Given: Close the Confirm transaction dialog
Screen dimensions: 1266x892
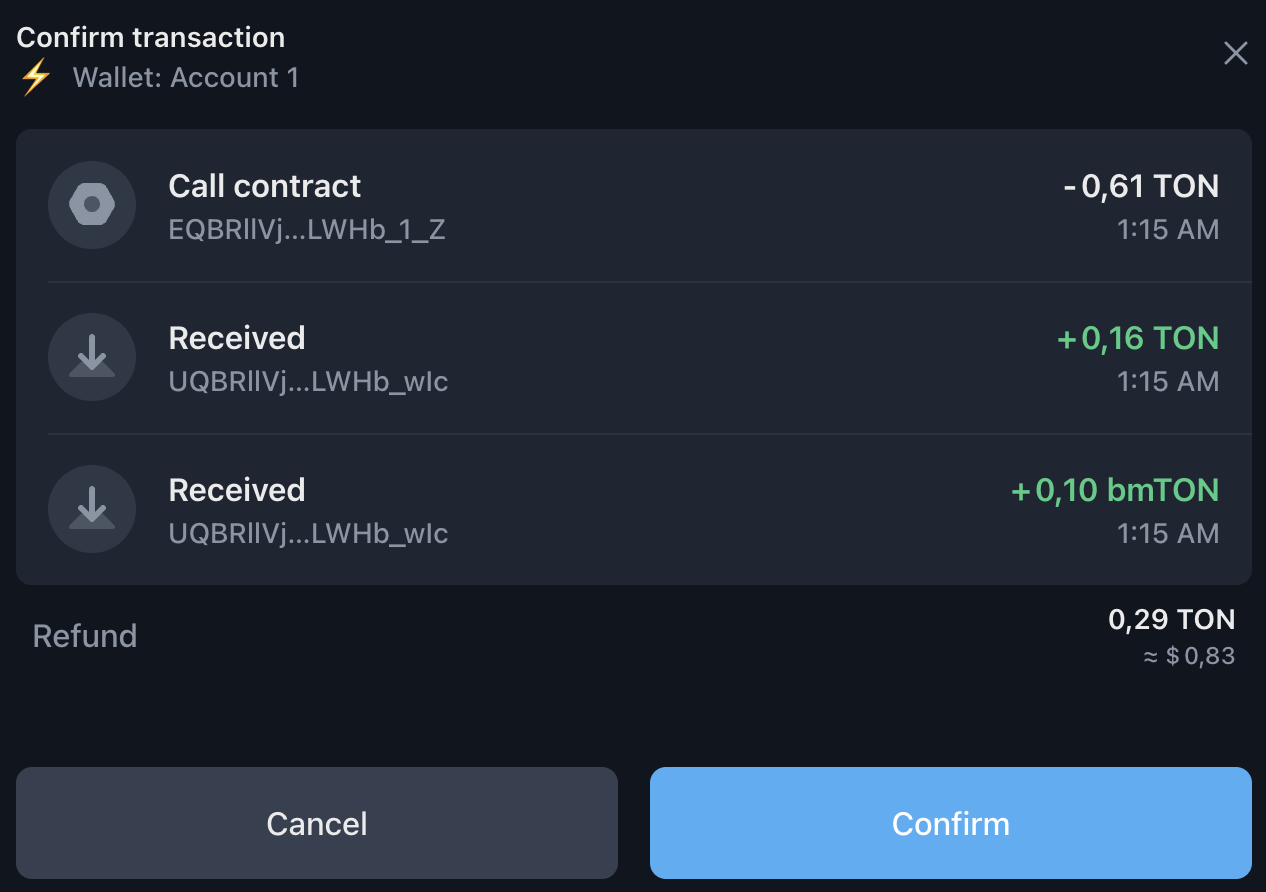Looking at the screenshot, I should tap(1235, 53).
